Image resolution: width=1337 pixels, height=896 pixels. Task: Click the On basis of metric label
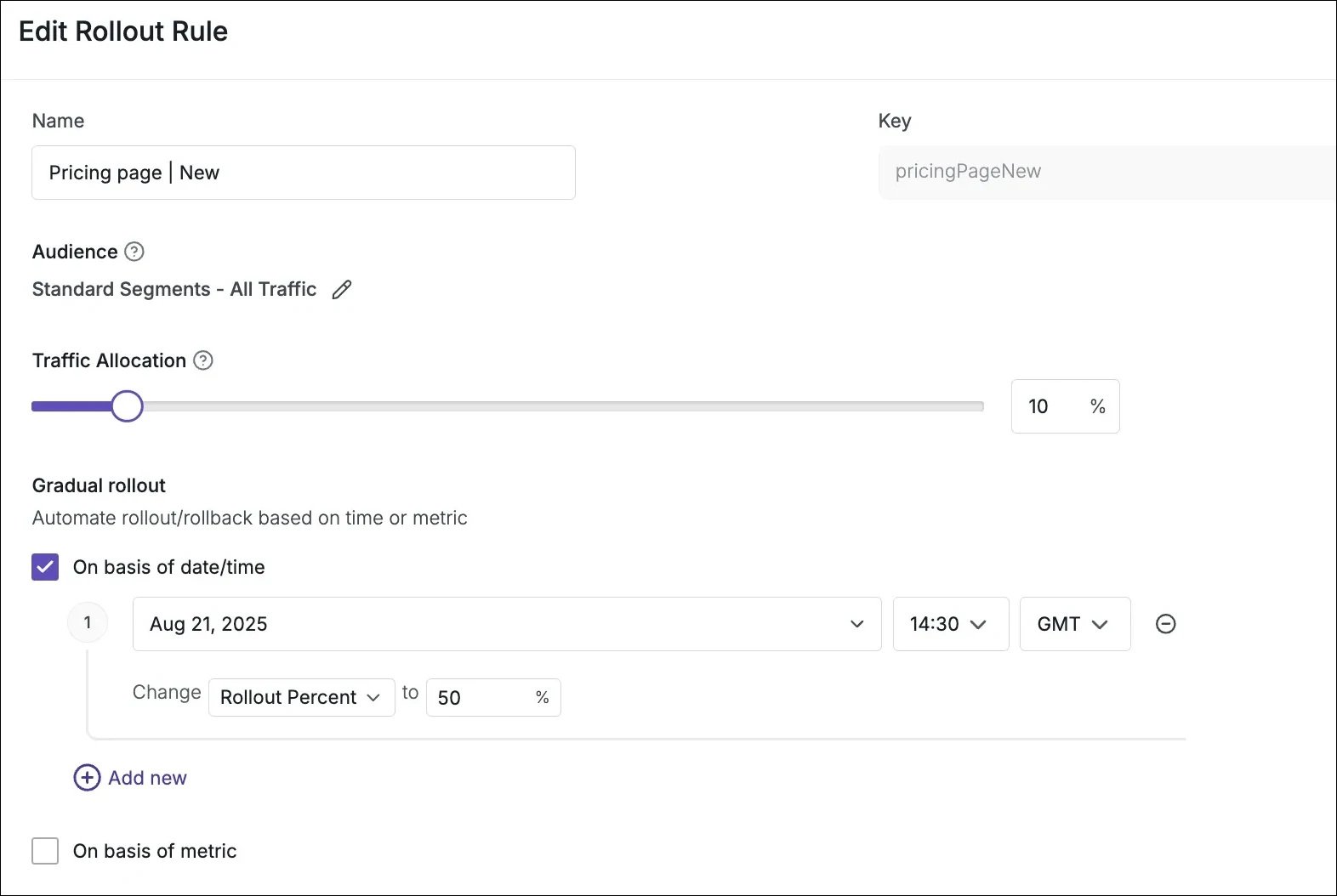tap(155, 851)
